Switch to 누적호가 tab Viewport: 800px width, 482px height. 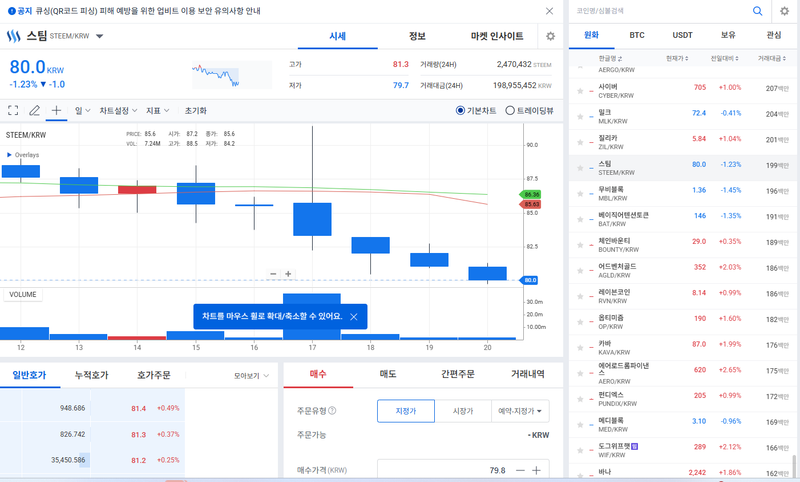coord(91,375)
